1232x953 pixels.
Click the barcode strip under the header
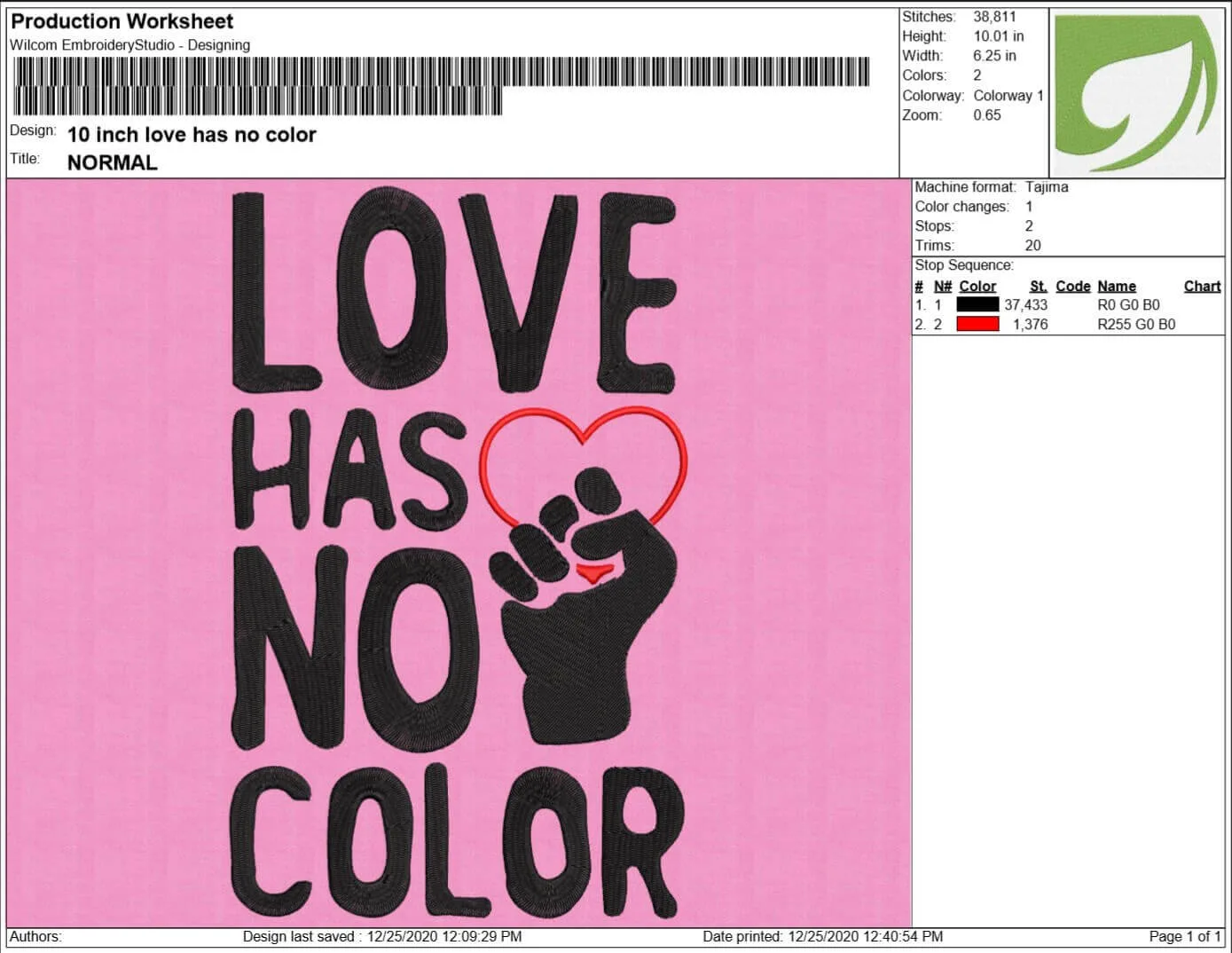(x=441, y=85)
